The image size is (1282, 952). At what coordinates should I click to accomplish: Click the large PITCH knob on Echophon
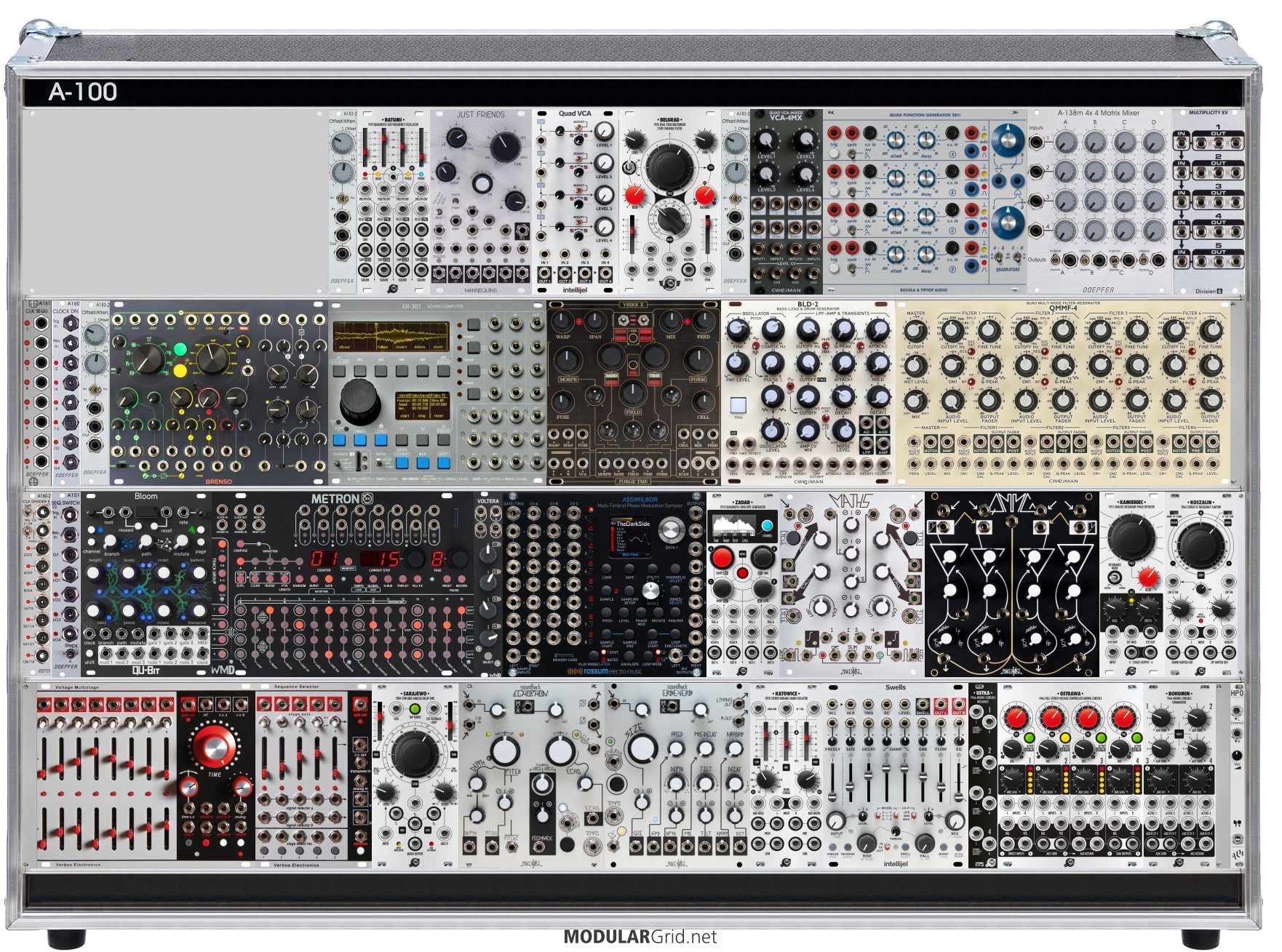(x=503, y=751)
